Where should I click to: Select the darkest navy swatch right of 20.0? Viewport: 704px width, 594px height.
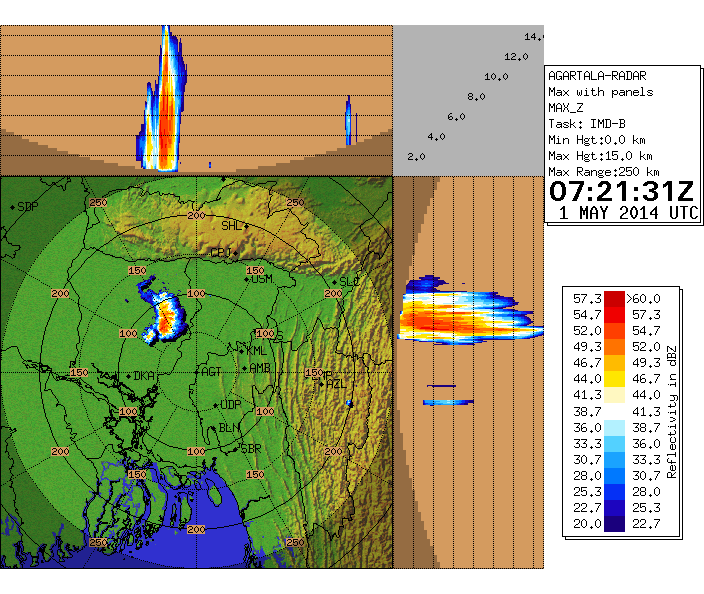pyautogui.click(x=614, y=524)
